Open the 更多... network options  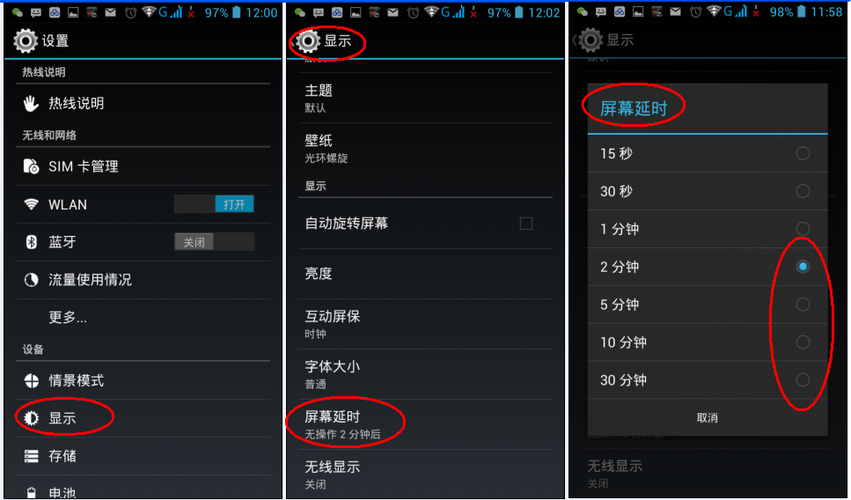click(143, 317)
